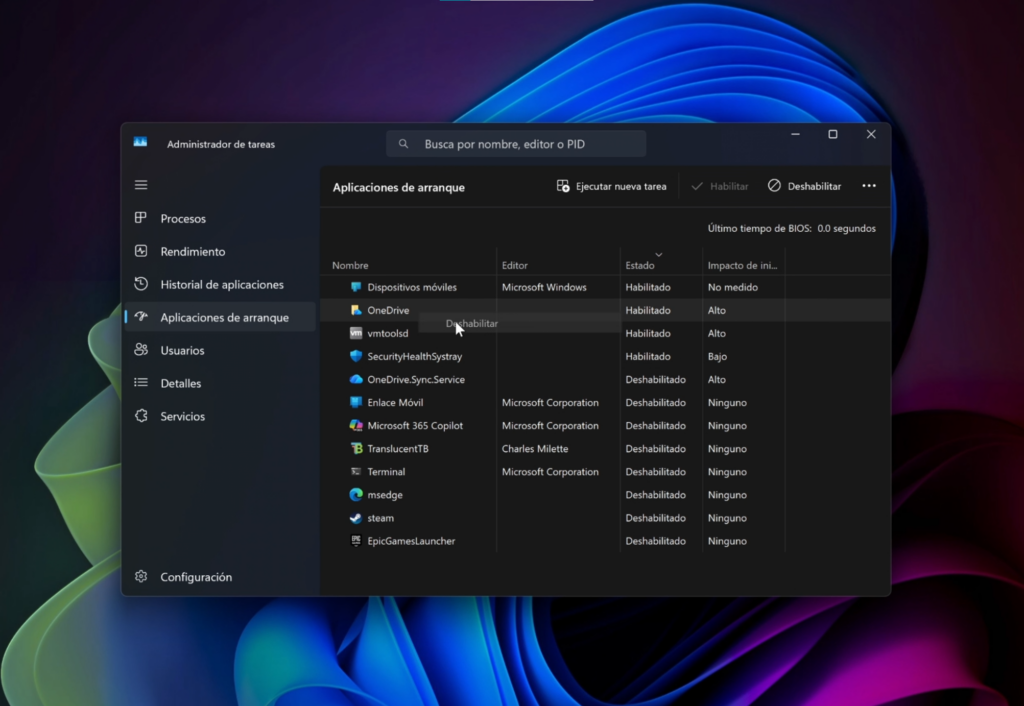Select the steam app icon
This screenshot has height=706, width=1024.
point(354,518)
